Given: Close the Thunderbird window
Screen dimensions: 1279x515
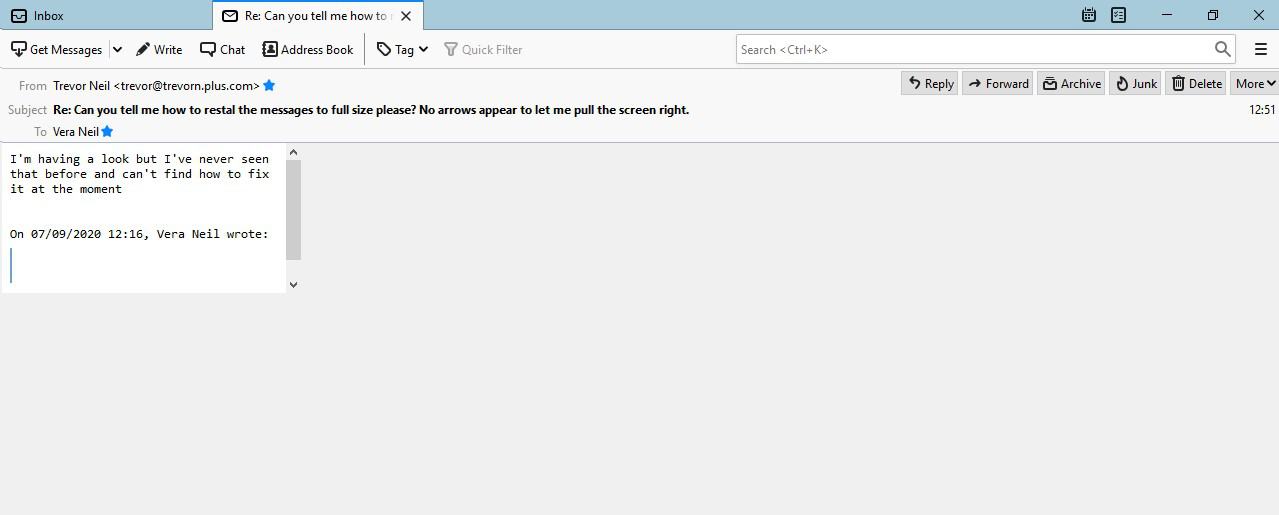Looking at the screenshot, I should pyautogui.click(x=1258, y=15).
